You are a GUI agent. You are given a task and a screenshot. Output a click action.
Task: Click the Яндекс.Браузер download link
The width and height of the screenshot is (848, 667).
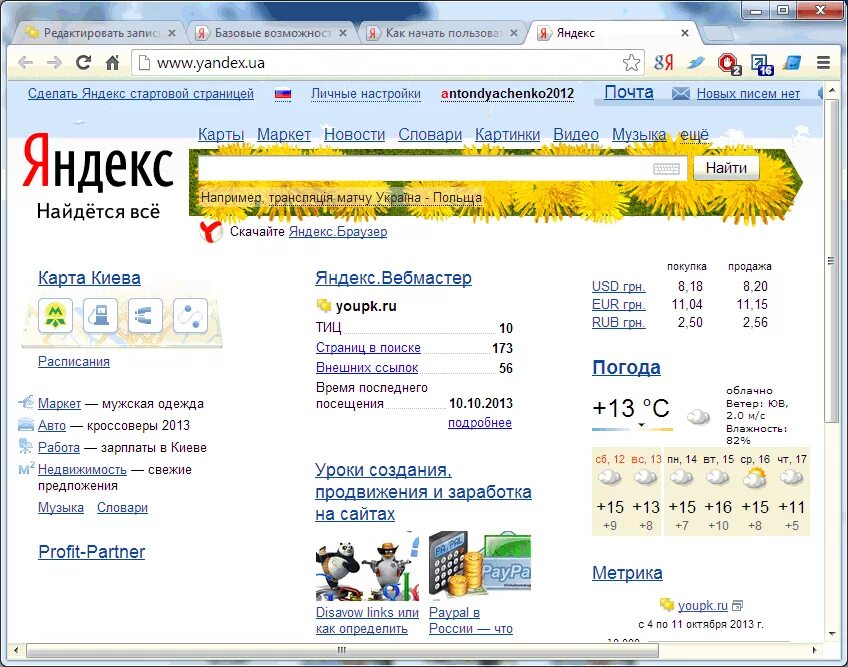[338, 232]
